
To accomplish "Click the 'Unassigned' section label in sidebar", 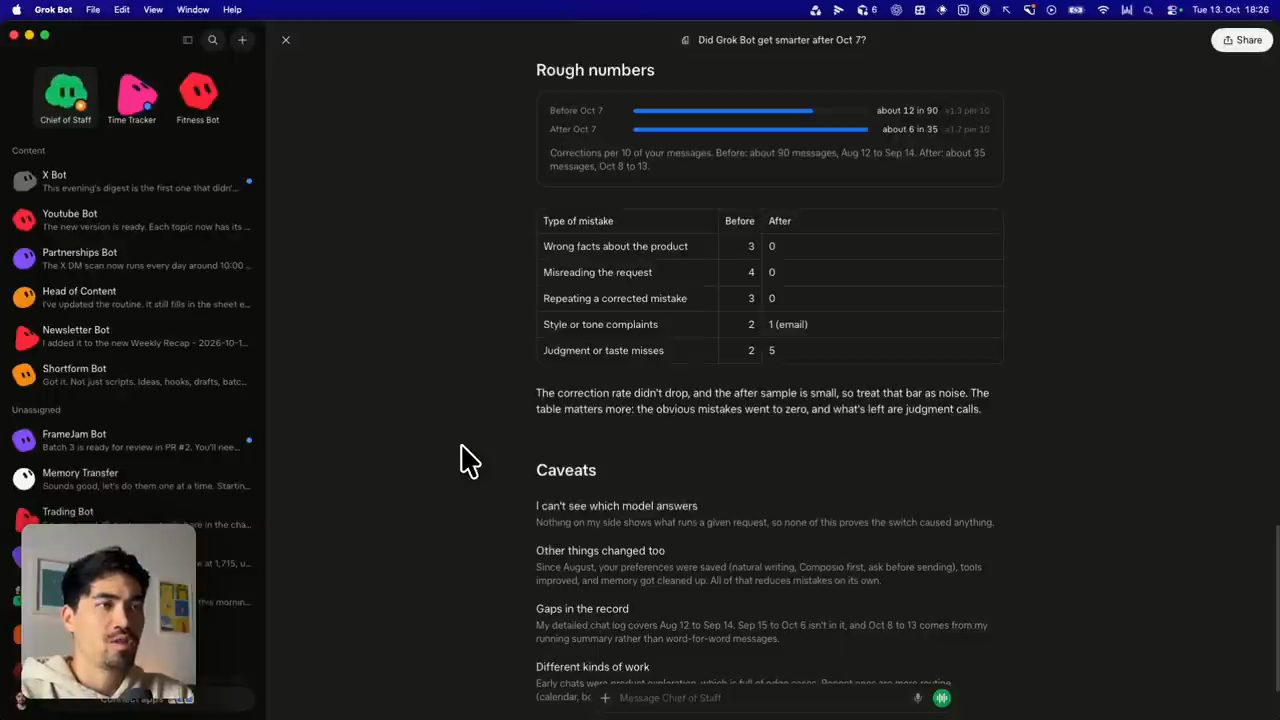I will click(x=36, y=409).
